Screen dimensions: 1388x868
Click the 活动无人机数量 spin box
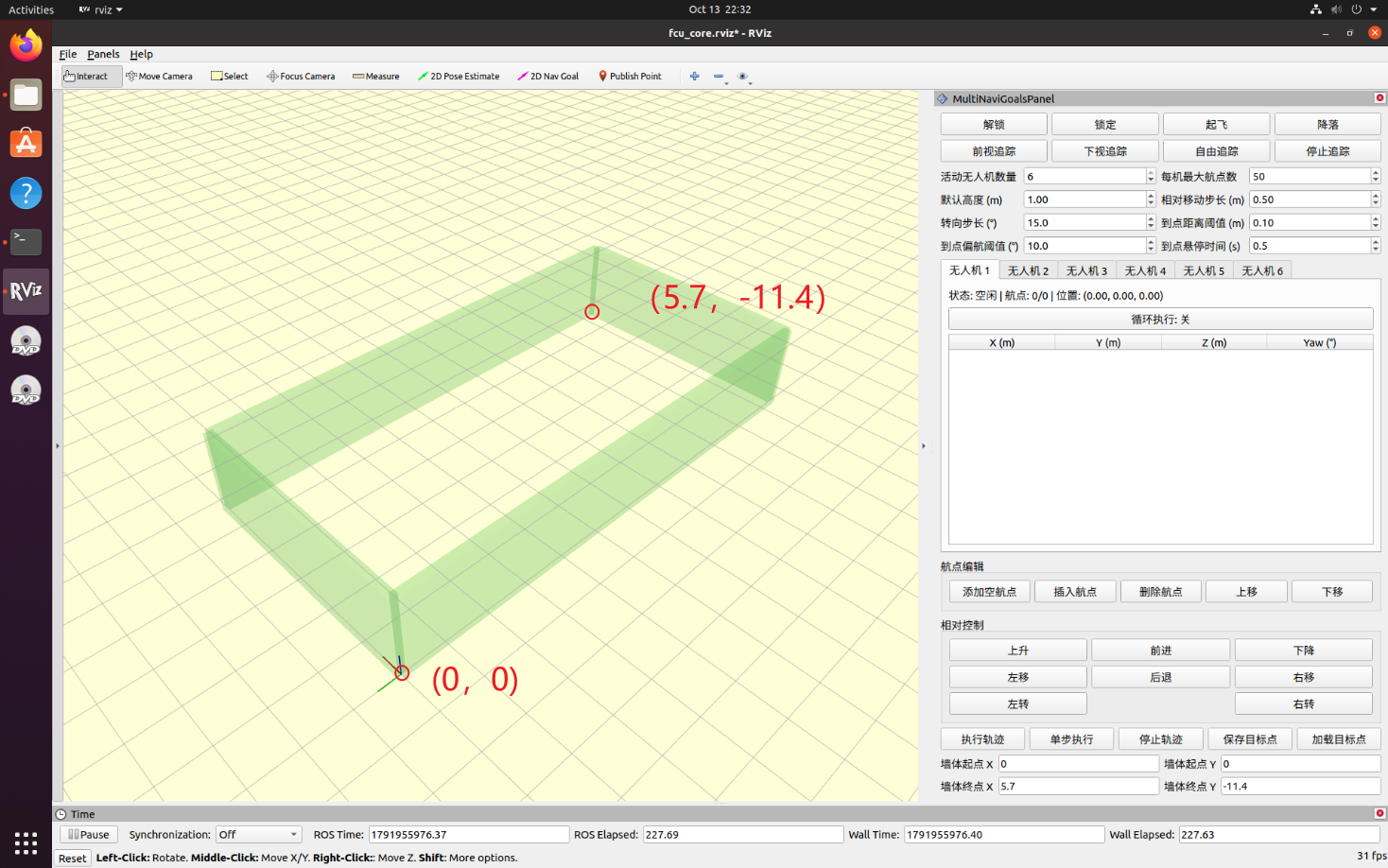pyautogui.click(x=1089, y=177)
